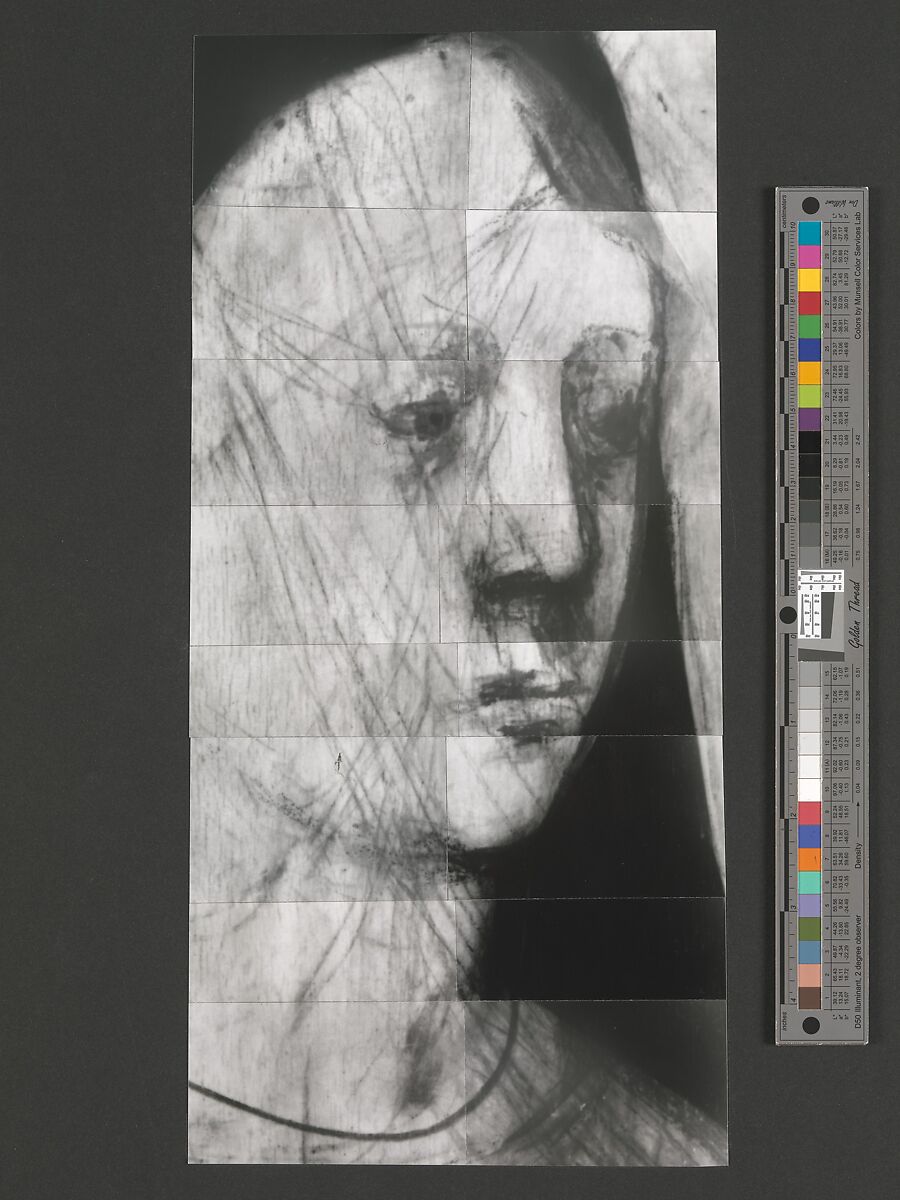Choose the turquoise swatch numbered 6
The image size is (900, 1200).
coord(811,882)
